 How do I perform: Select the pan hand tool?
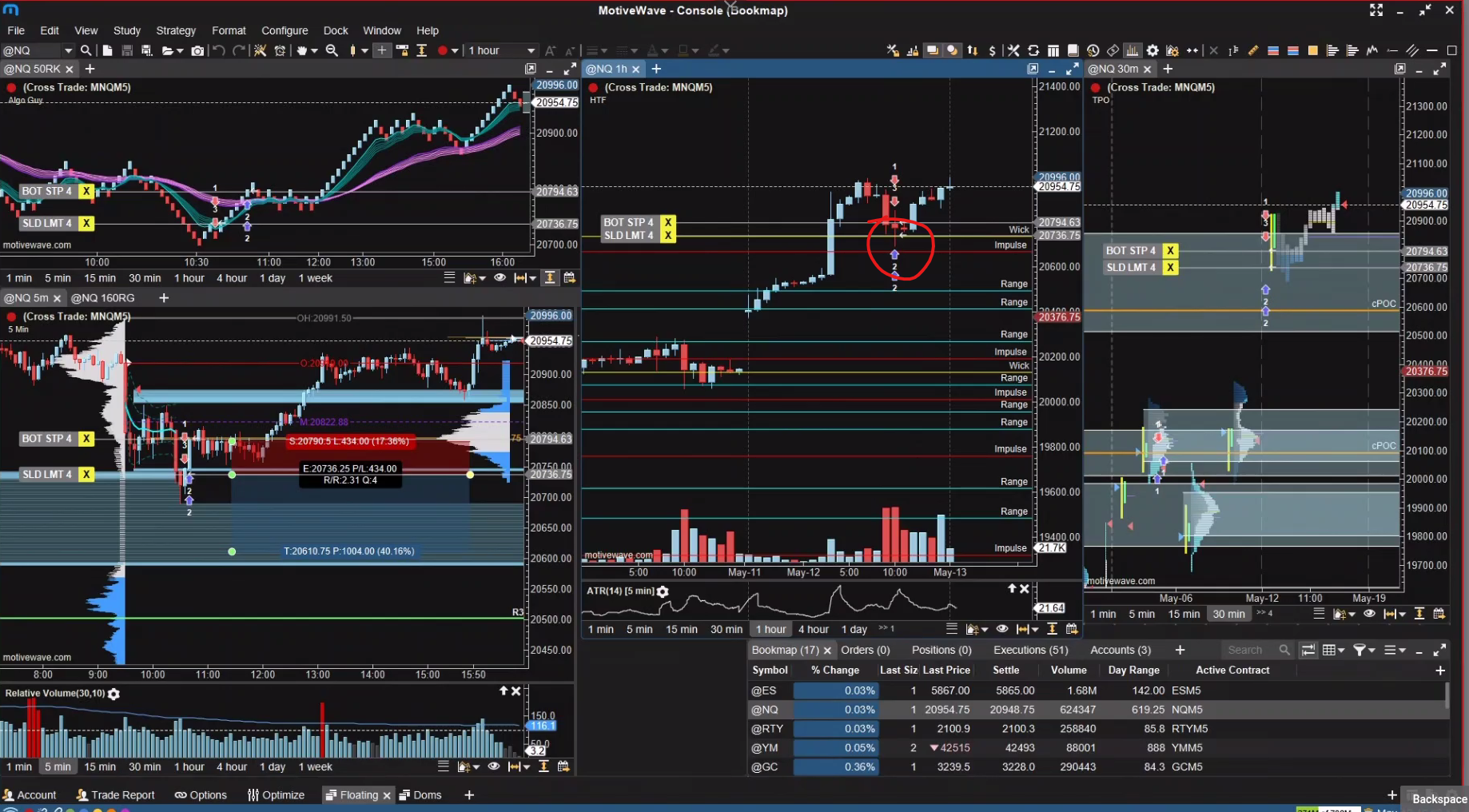tap(302, 50)
